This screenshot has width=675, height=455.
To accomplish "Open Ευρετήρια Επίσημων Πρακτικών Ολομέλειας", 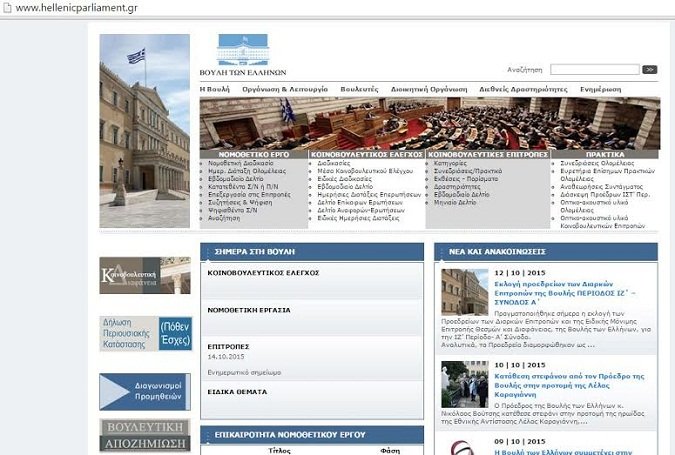I will tap(607, 175).
